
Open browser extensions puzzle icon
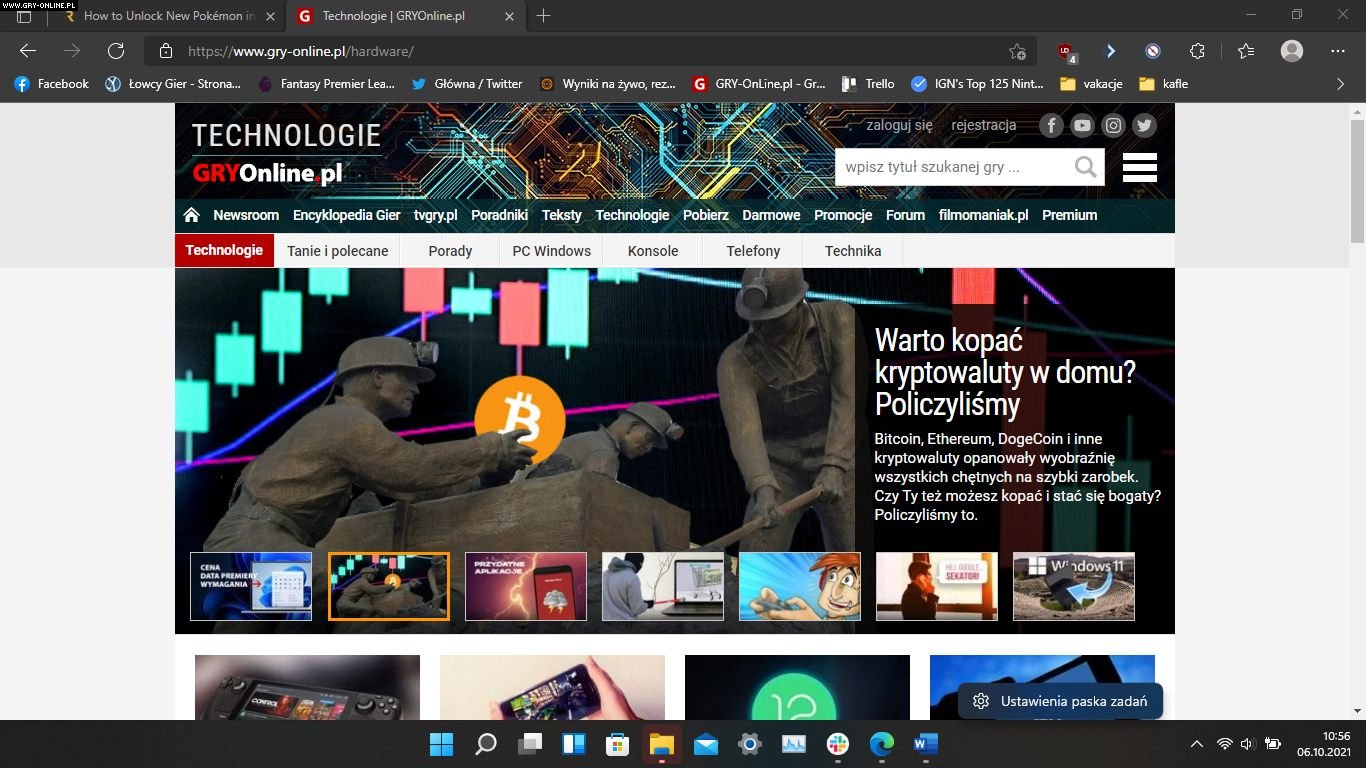tap(1197, 51)
